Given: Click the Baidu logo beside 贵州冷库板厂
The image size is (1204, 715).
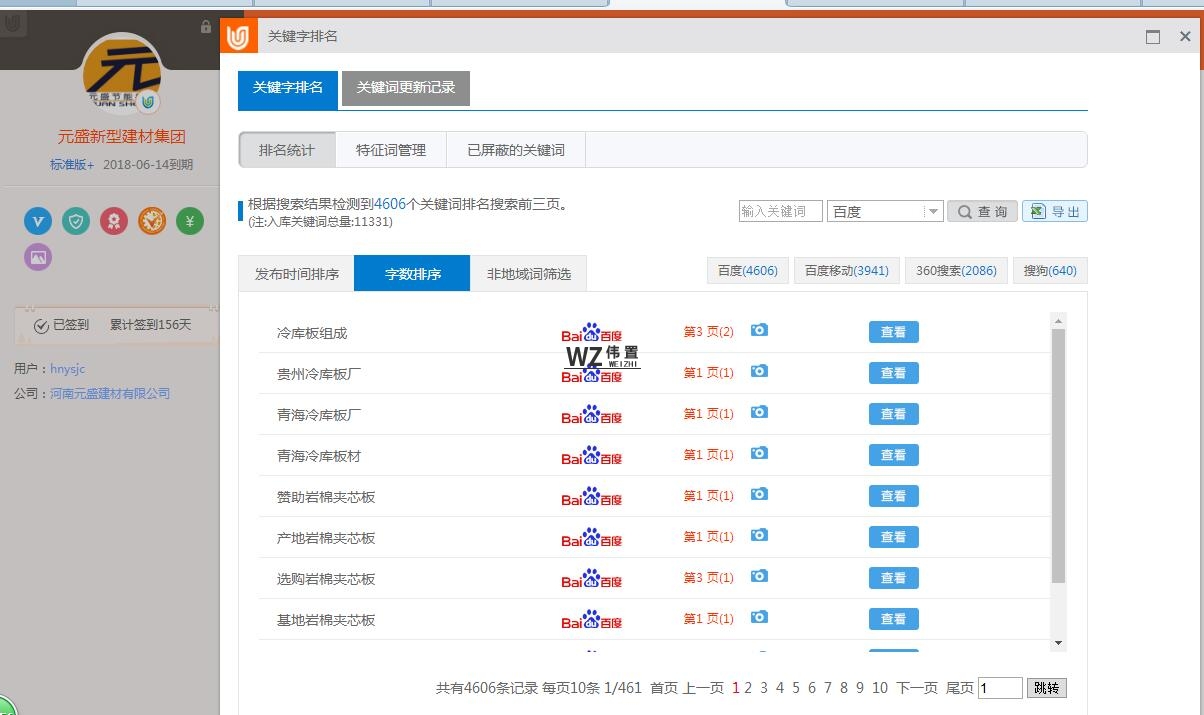Looking at the screenshot, I should 592,377.
